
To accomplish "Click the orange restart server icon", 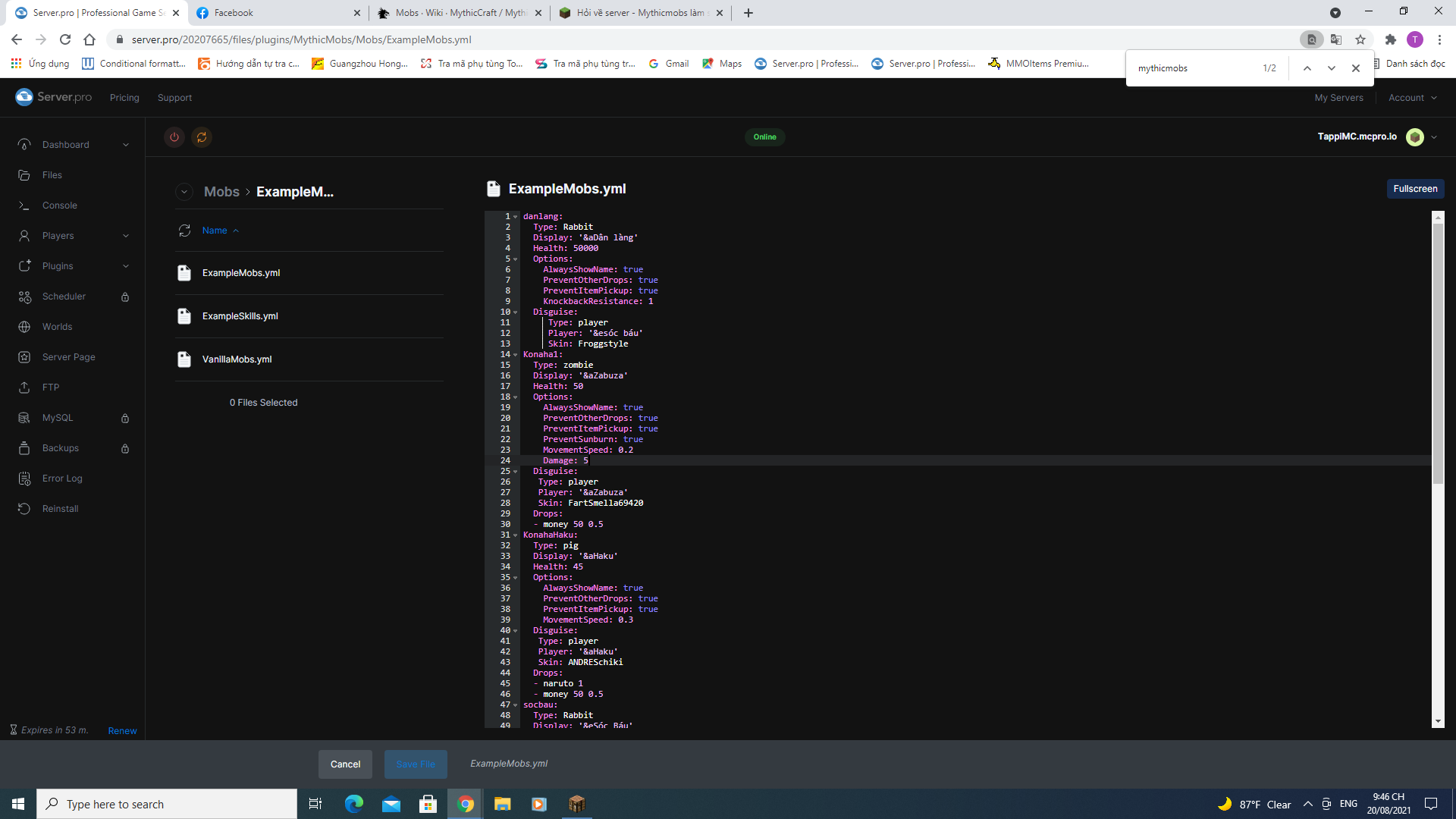I will point(202,137).
